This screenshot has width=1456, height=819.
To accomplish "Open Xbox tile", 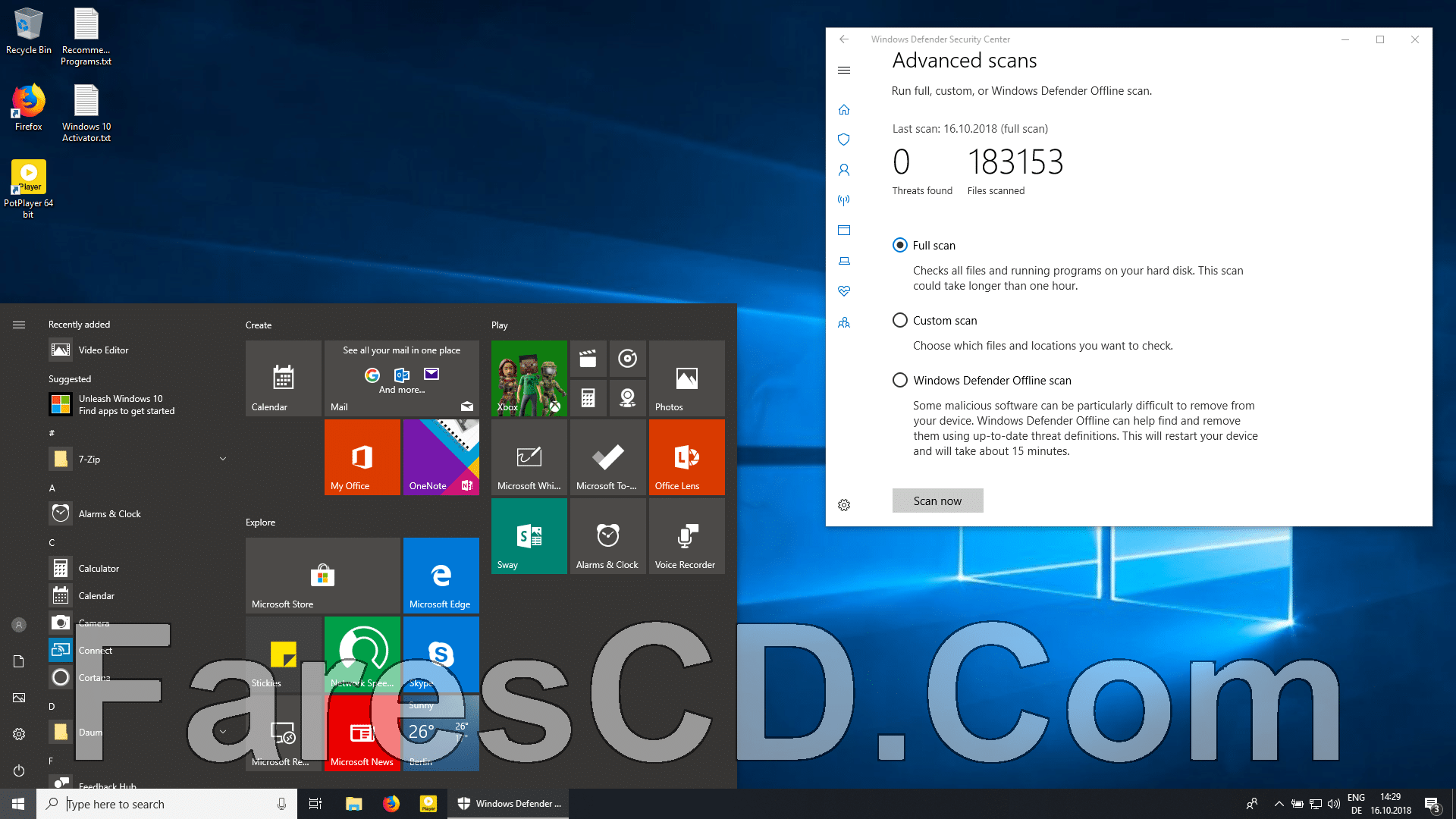I will (529, 378).
